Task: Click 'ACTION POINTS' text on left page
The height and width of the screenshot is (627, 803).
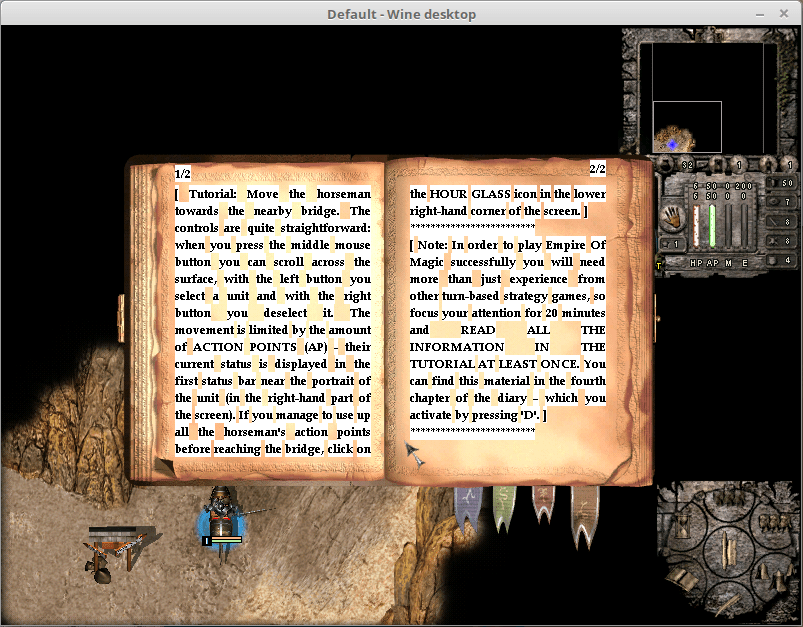Action: point(245,347)
